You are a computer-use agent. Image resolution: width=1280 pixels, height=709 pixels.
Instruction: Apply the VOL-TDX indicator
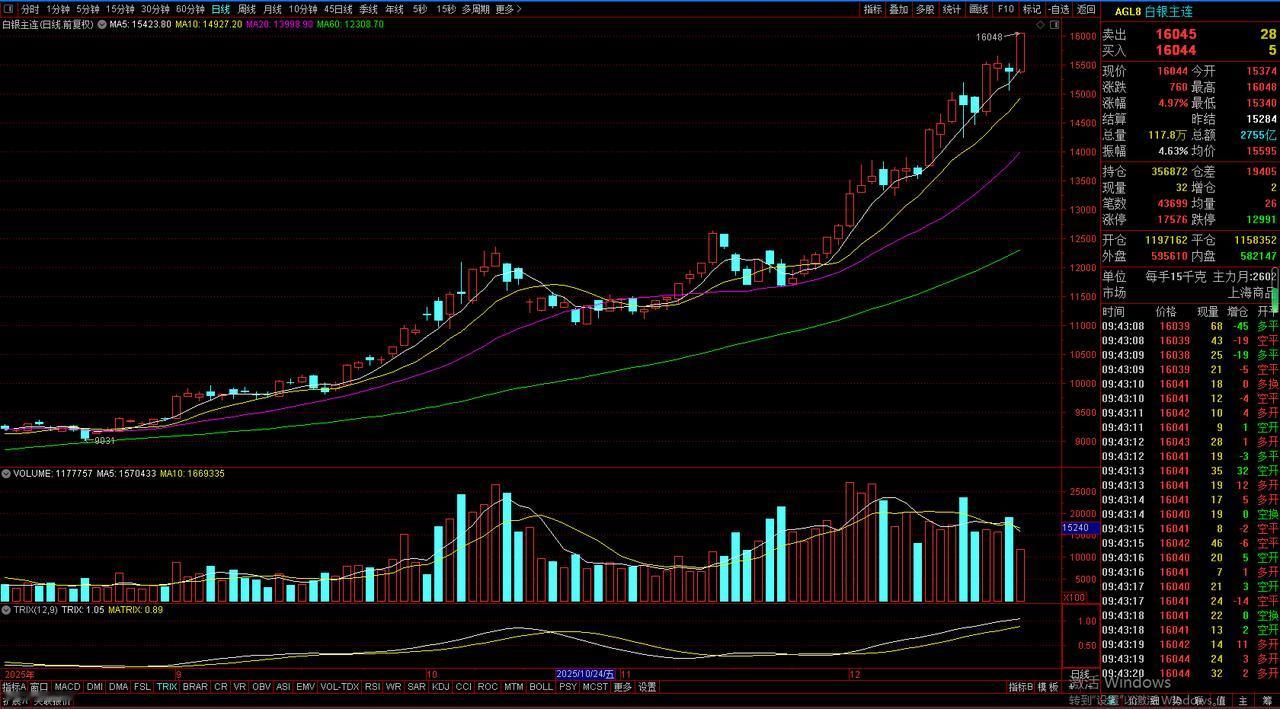339,687
